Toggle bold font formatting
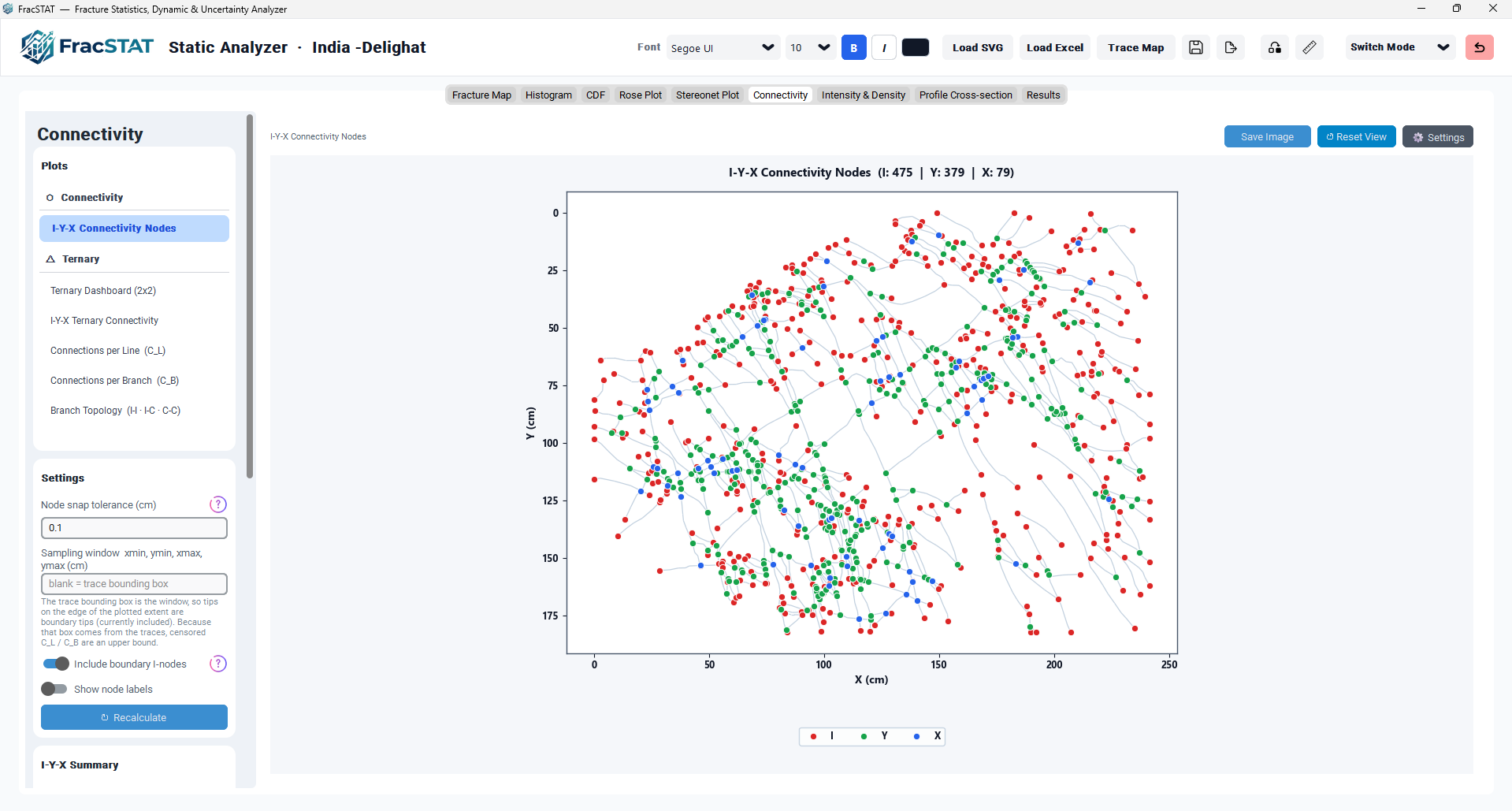Viewport: 1512px width, 811px height. coord(854,47)
